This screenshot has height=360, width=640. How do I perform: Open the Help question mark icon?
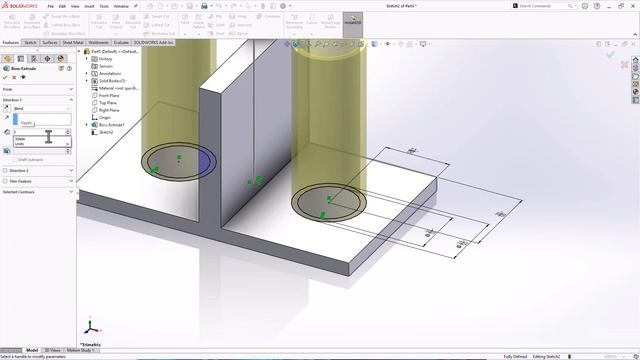coord(597,6)
